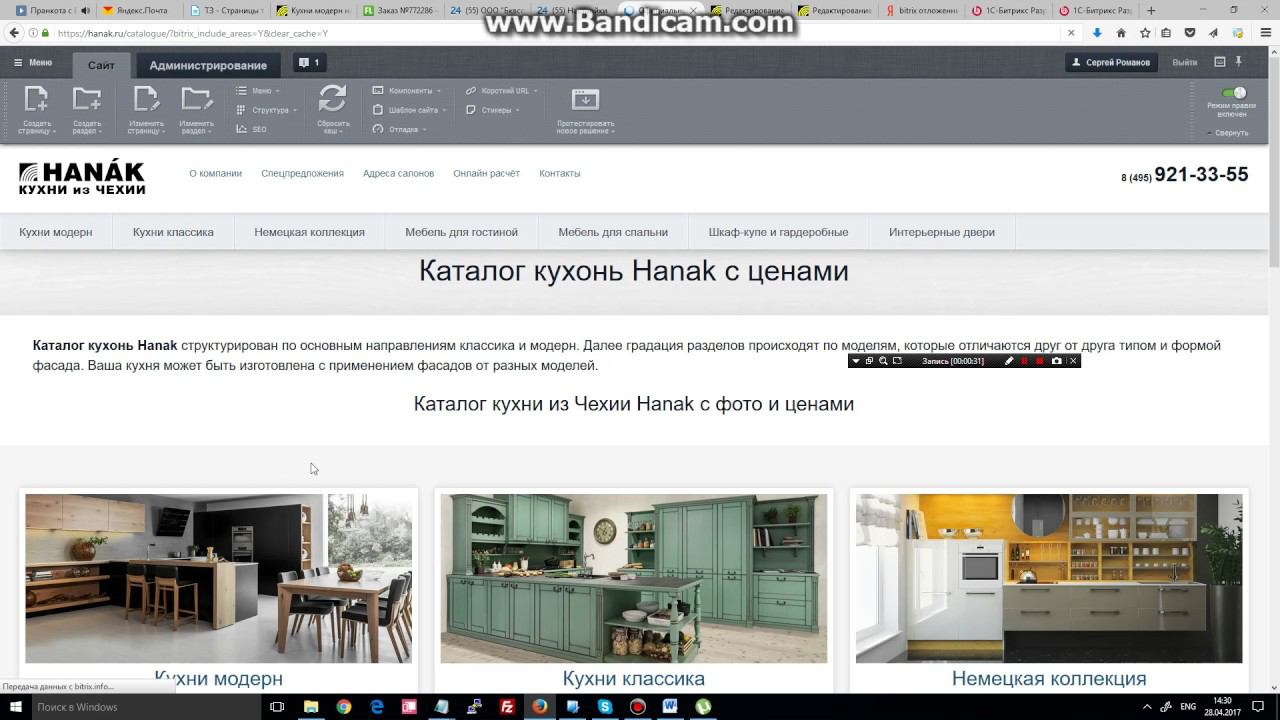Open the Мебель для гостиной menu item
This screenshot has width=1280, height=720.
(461, 232)
